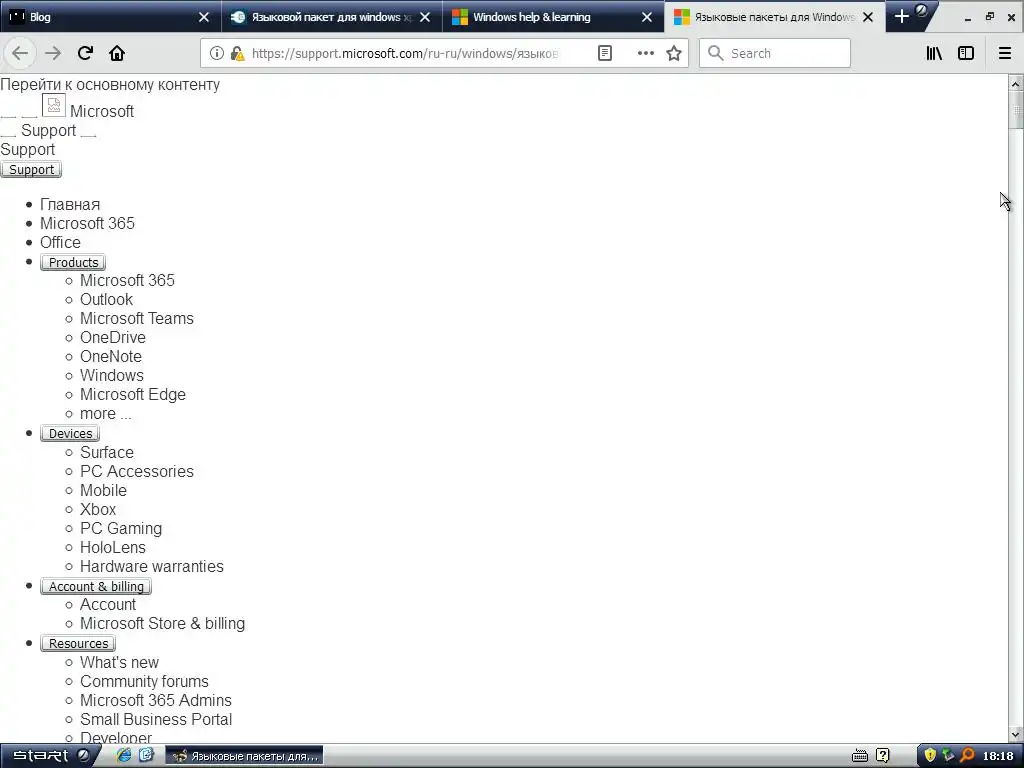Click the orange magnifier tray icon
The width and height of the screenshot is (1024, 768).
pyautogui.click(x=967, y=756)
